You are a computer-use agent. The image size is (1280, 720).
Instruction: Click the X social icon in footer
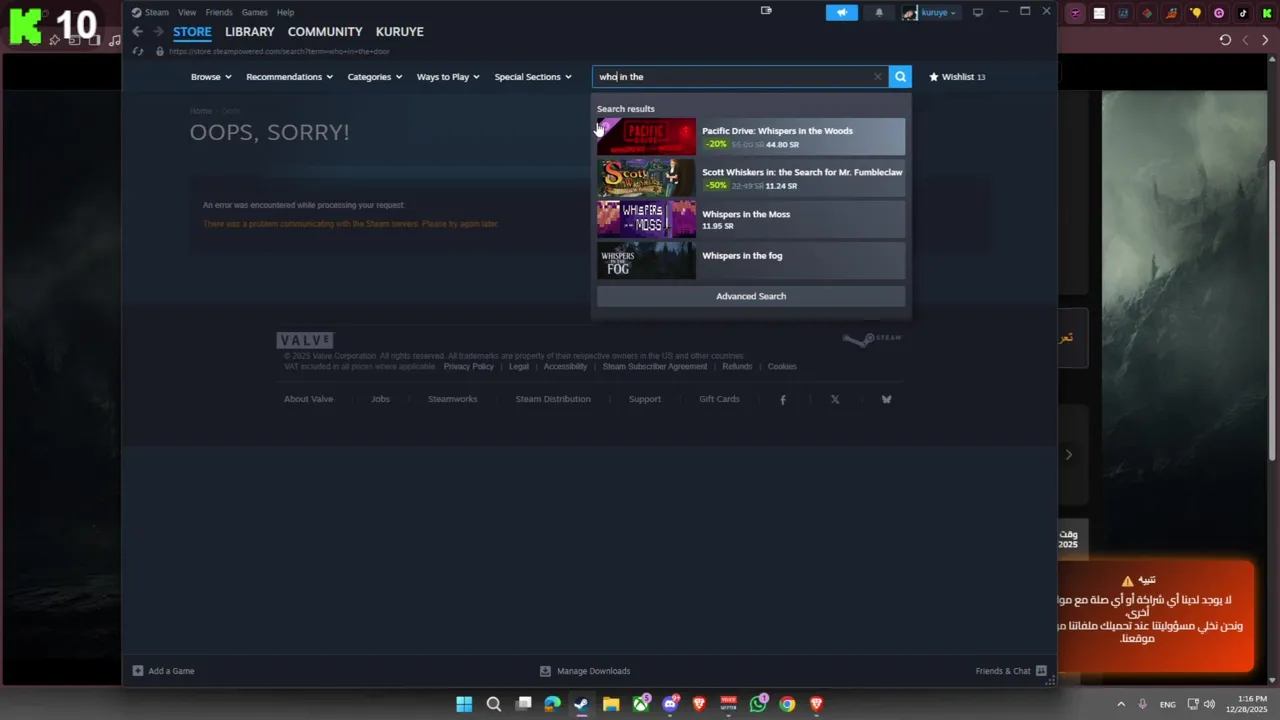coord(835,399)
